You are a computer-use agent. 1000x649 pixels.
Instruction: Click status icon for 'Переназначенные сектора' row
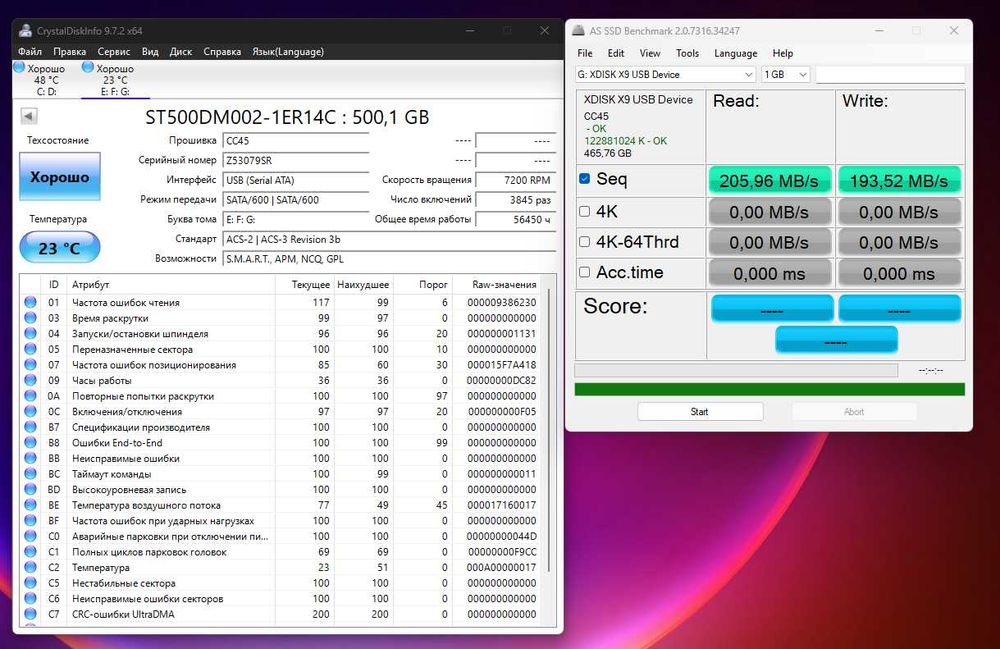point(31,349)
